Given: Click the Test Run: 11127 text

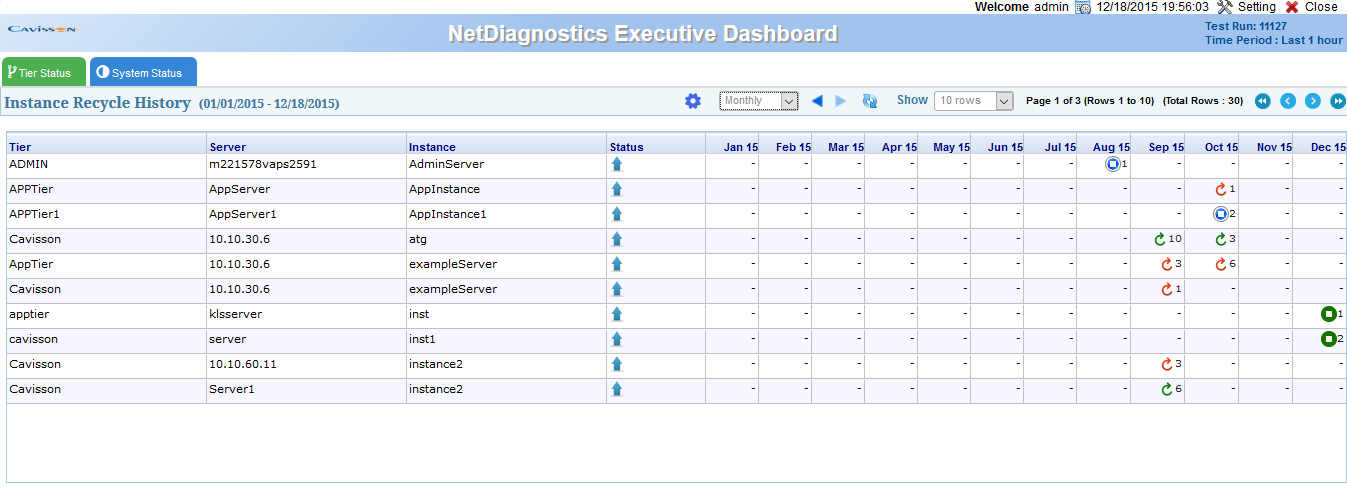Looking at the screenshot, I should pos(1246,26).
